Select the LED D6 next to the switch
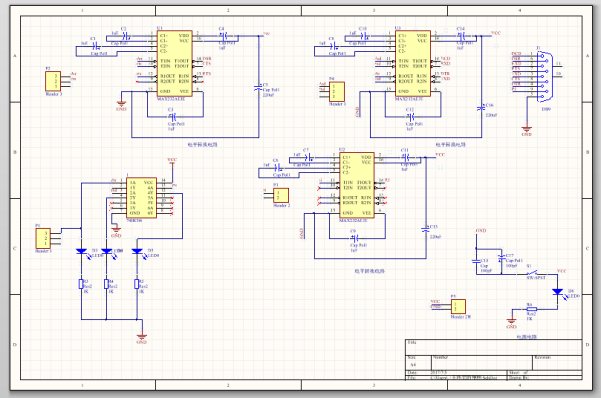This screenshot has width=601, height=398. pos(558,292)
